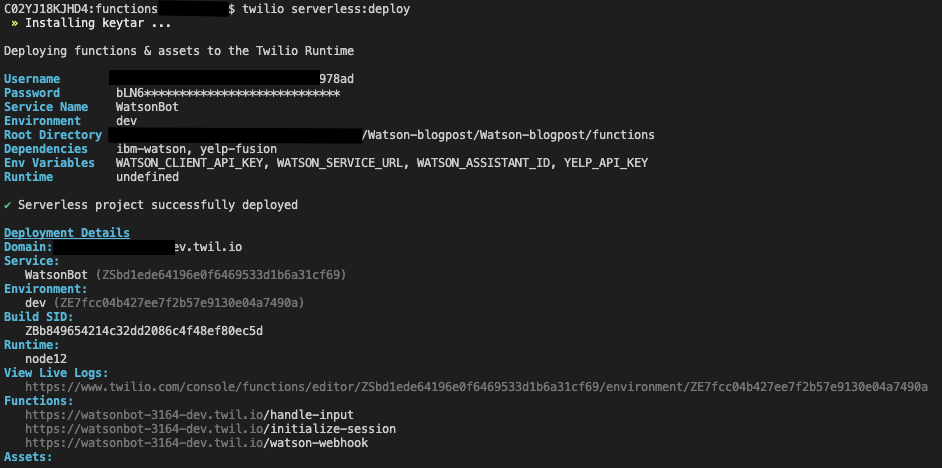942x468 pixels.
Task: Click the green success checkmark
Action: coord(7,205)
